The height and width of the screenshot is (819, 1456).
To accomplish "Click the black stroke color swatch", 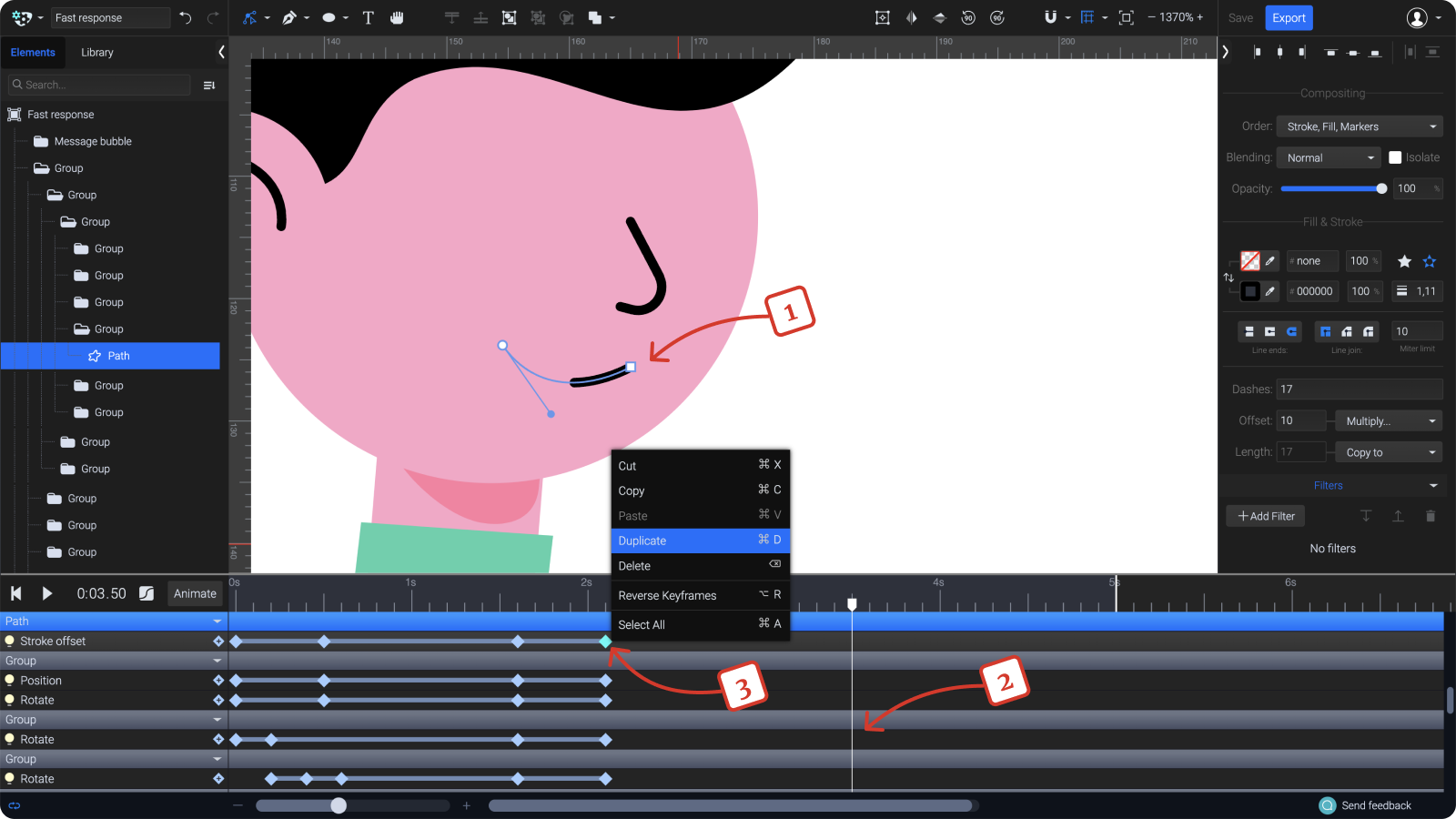I will click(x=1249, y=291).
